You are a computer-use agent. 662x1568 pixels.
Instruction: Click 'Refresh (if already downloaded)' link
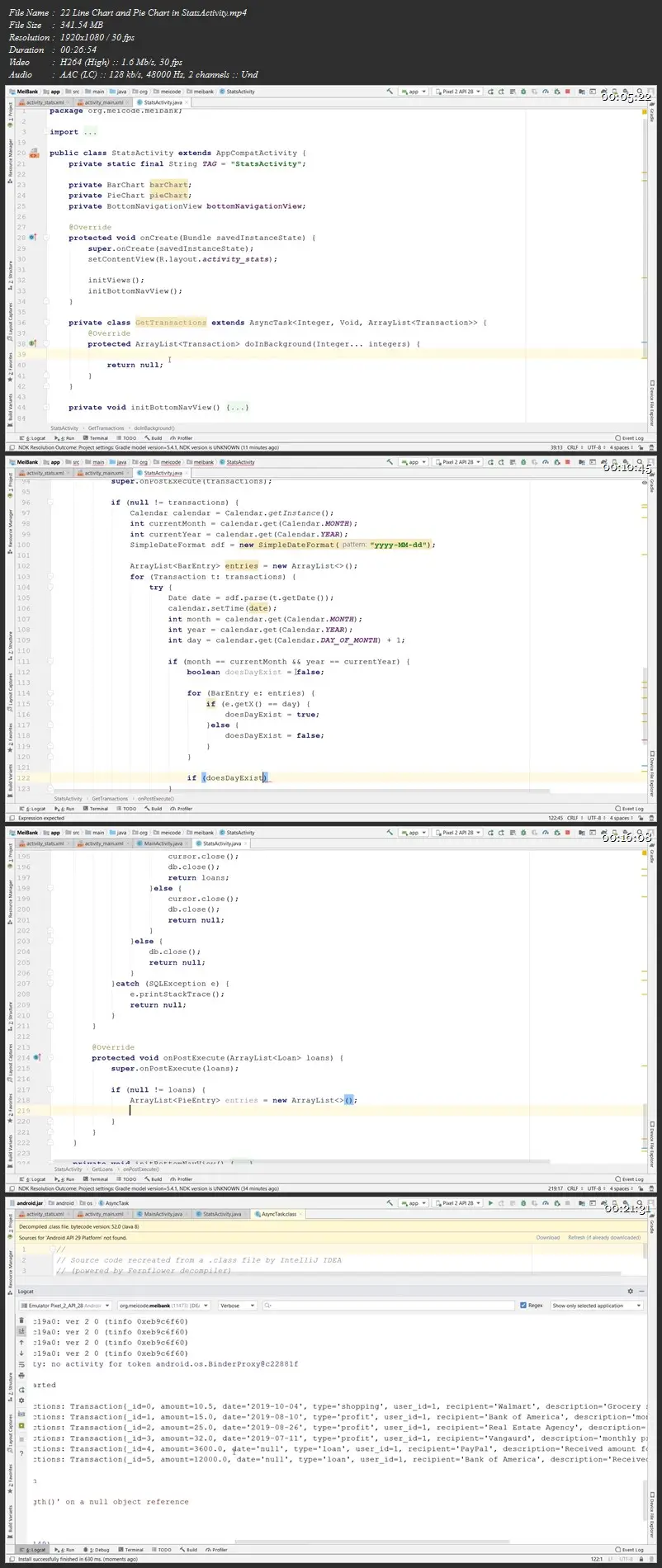(x=604, y=1238)
